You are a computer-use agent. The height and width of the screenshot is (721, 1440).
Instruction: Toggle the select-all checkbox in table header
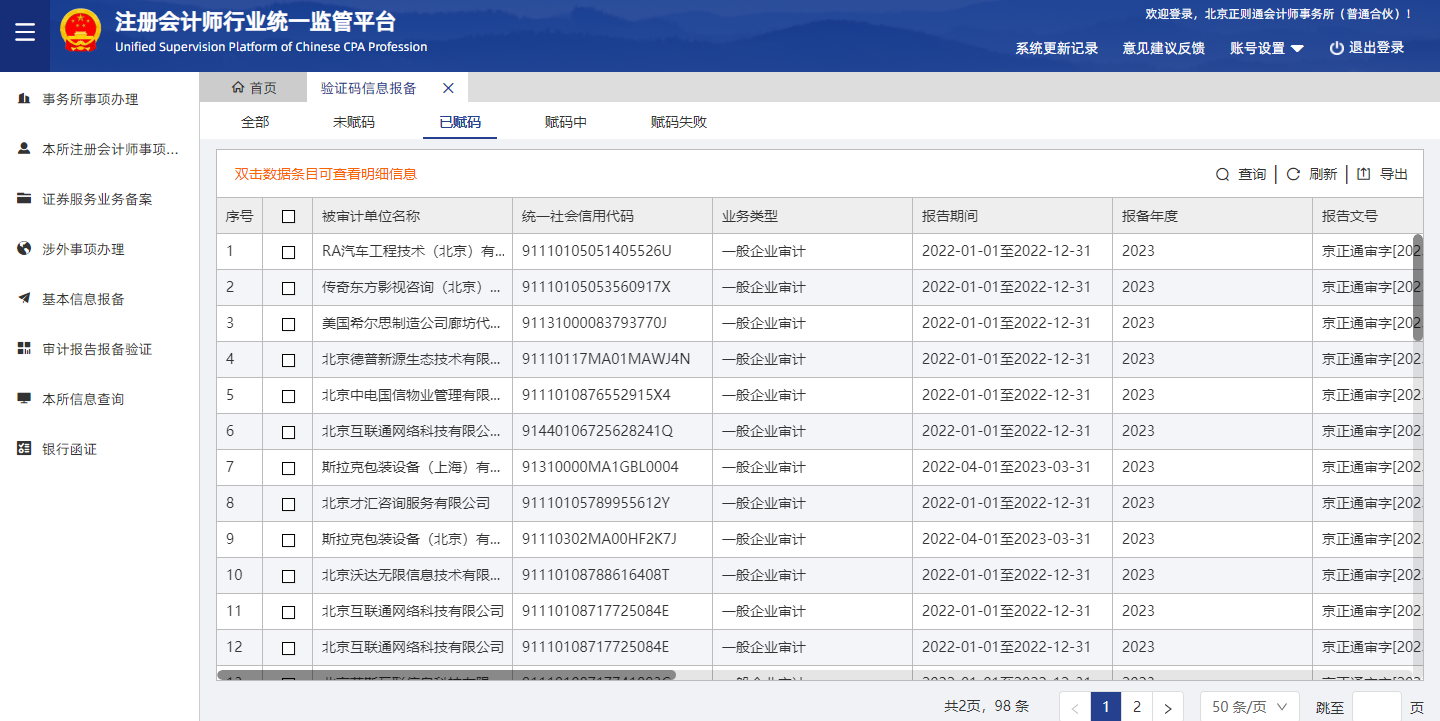click(288, 217)
